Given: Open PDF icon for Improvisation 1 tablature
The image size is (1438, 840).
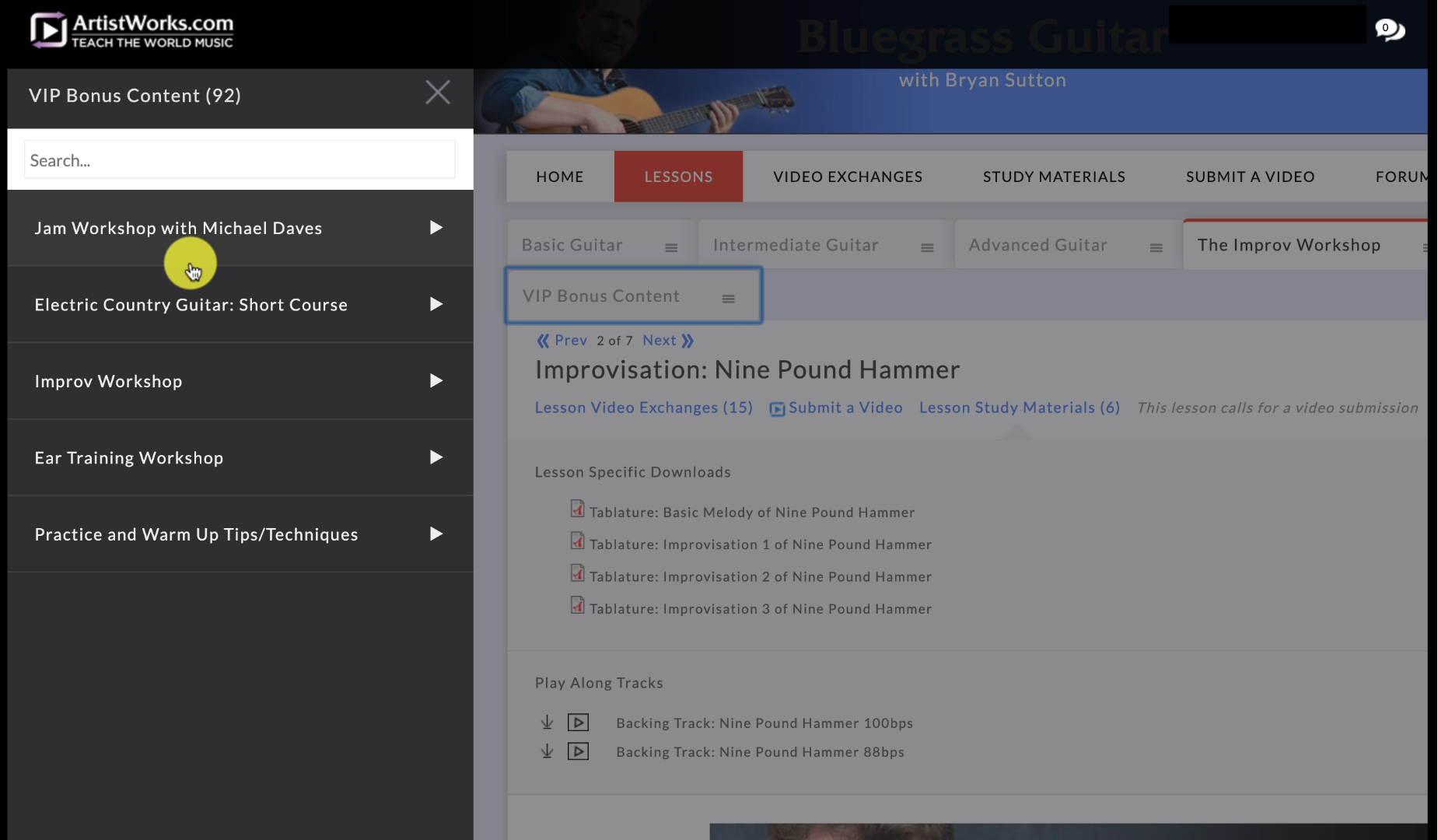Looking at the screenshot, I should [577, 541].
